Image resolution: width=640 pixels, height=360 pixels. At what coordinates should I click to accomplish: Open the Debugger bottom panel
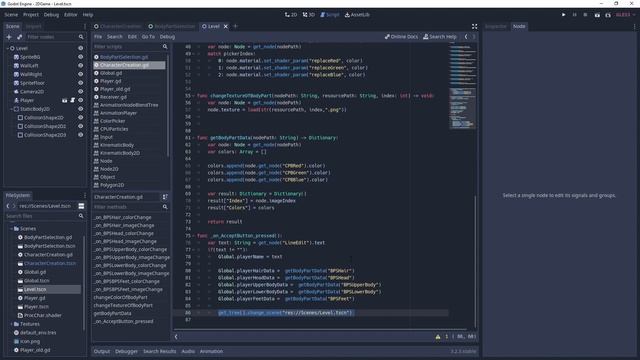tap(126, 351)
